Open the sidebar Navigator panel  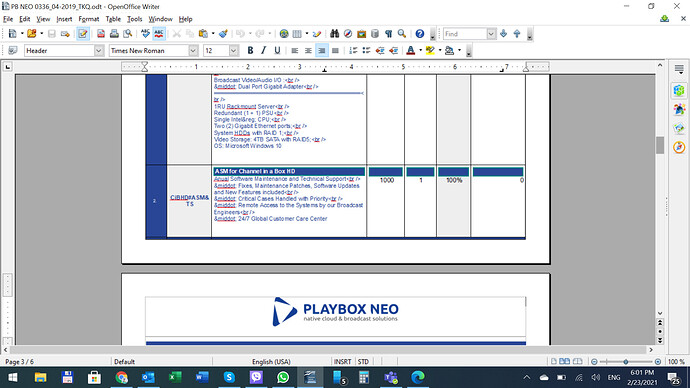pos(679,147)
